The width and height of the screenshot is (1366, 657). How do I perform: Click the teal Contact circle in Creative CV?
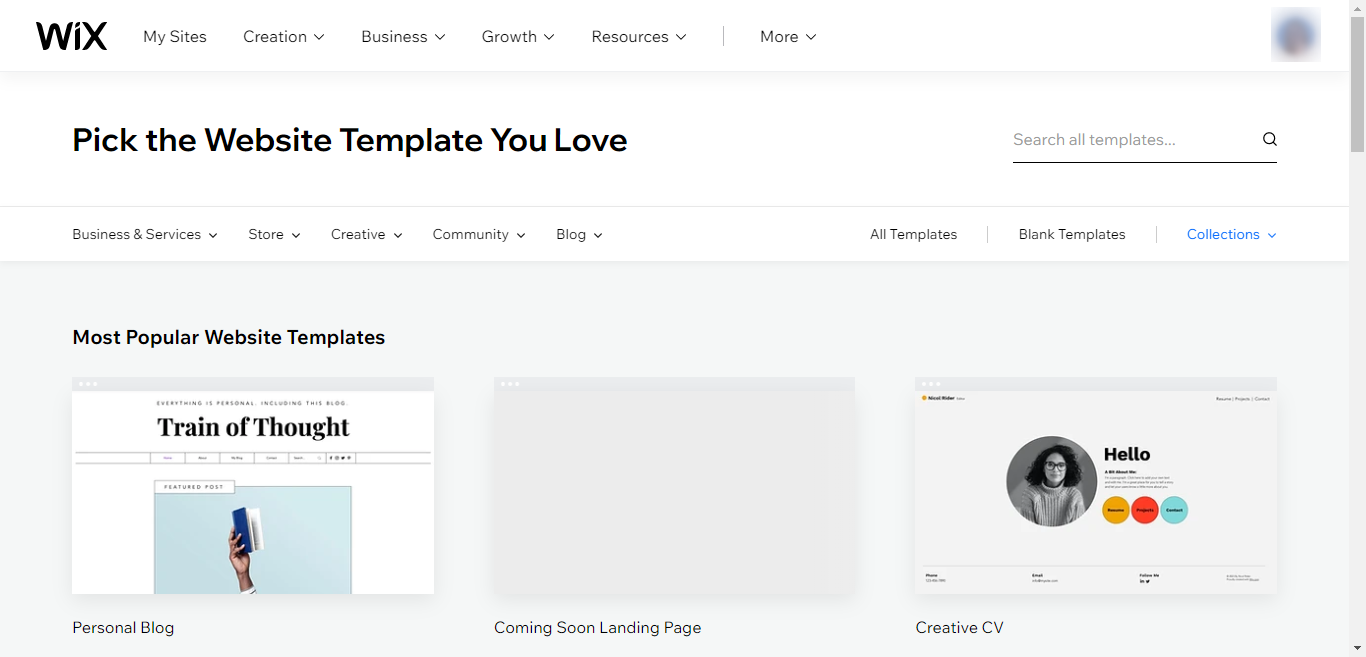(1174, 510)
